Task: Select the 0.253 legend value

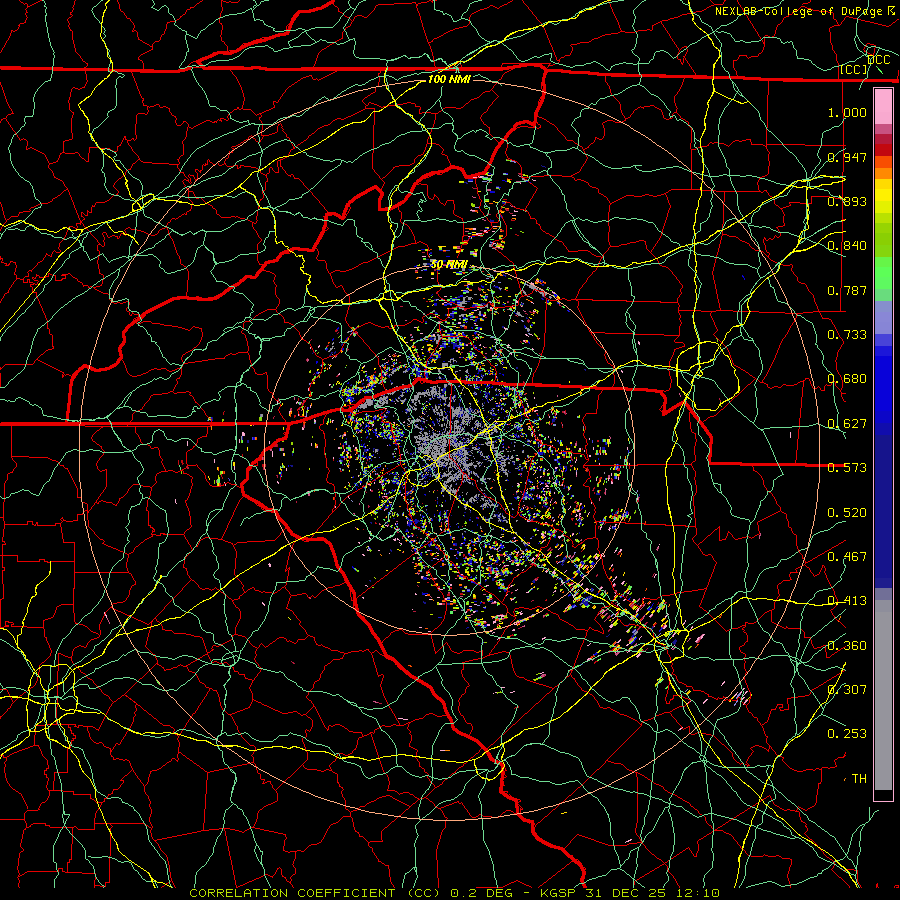Action: click(x=847, y=734)
